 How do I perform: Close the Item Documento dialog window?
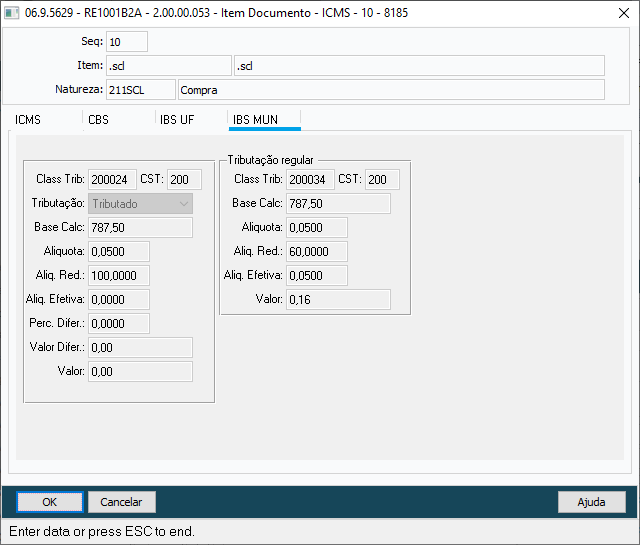point(624,13)
